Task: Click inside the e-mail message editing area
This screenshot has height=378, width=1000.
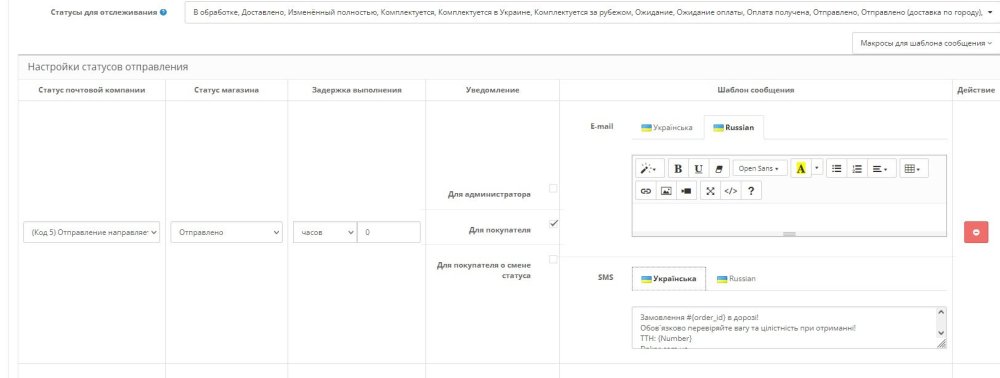Action: click(x=789, y=217)
